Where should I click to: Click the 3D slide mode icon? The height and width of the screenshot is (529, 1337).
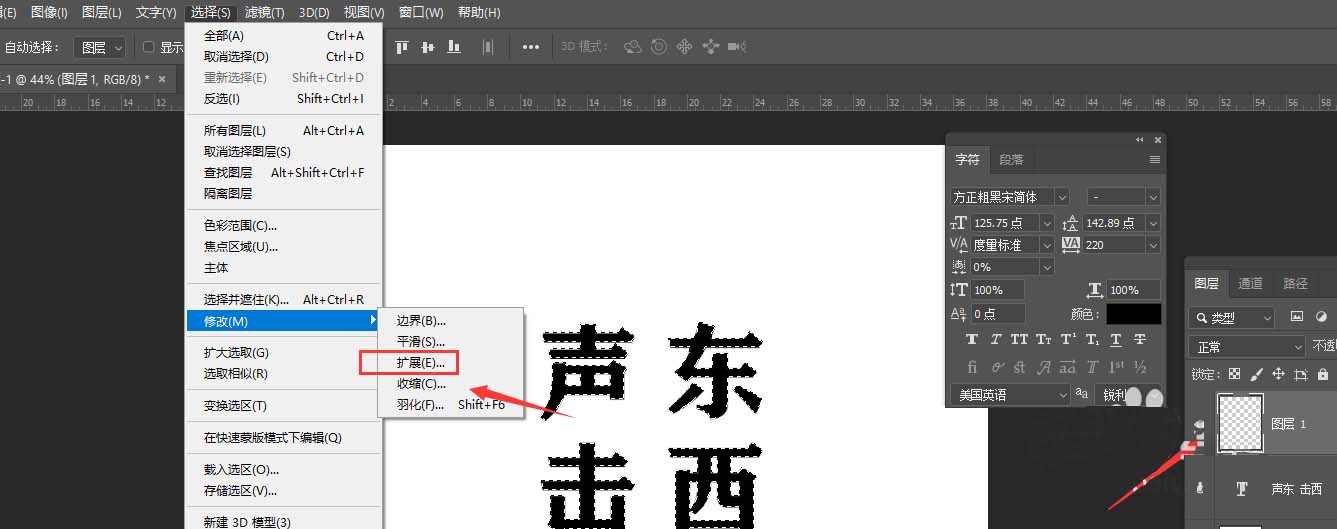click(x=711, y=47)
